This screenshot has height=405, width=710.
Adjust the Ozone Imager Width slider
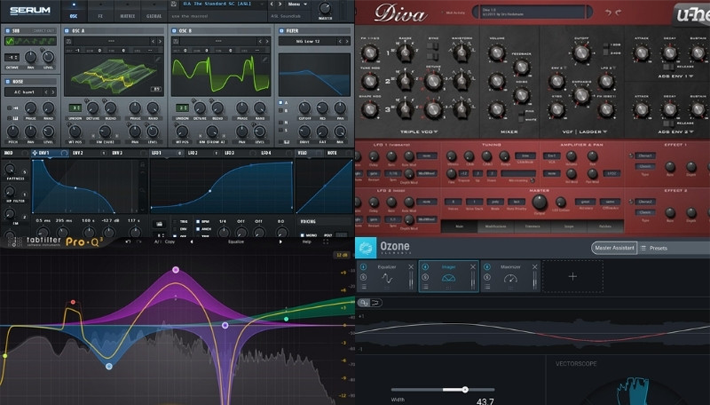tap(465, 390)
